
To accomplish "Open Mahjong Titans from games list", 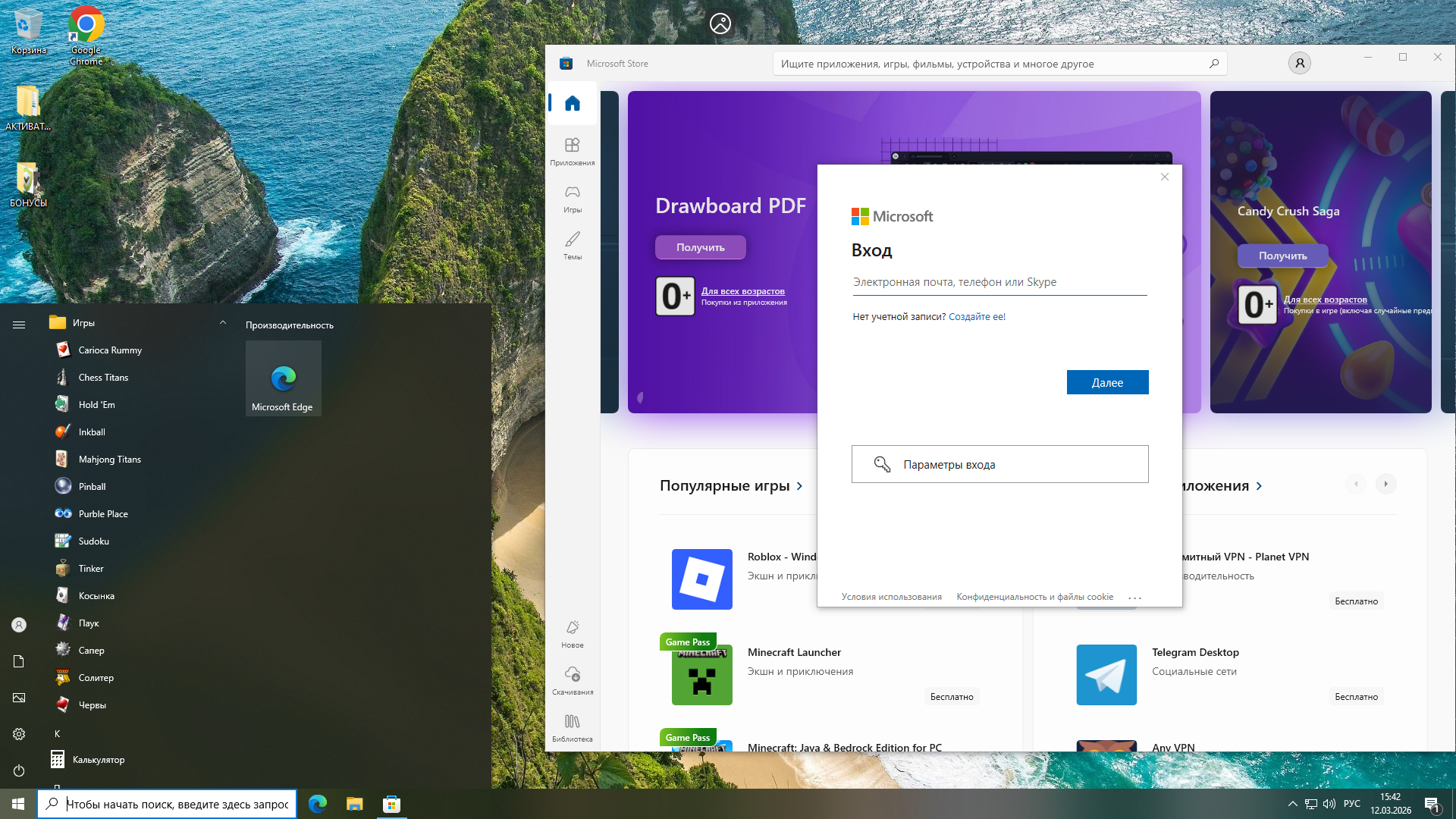I will (109, 460).
